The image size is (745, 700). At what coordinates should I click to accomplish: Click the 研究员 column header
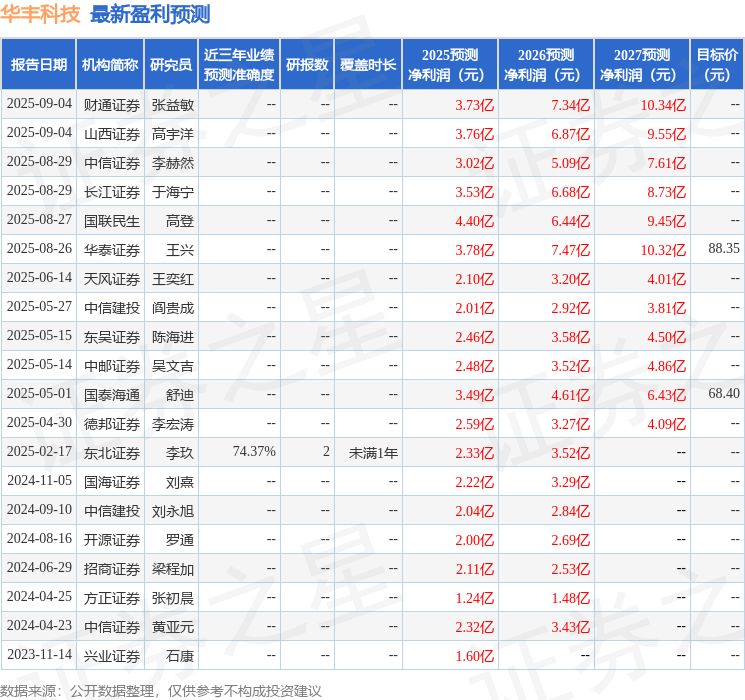[171, 65]
